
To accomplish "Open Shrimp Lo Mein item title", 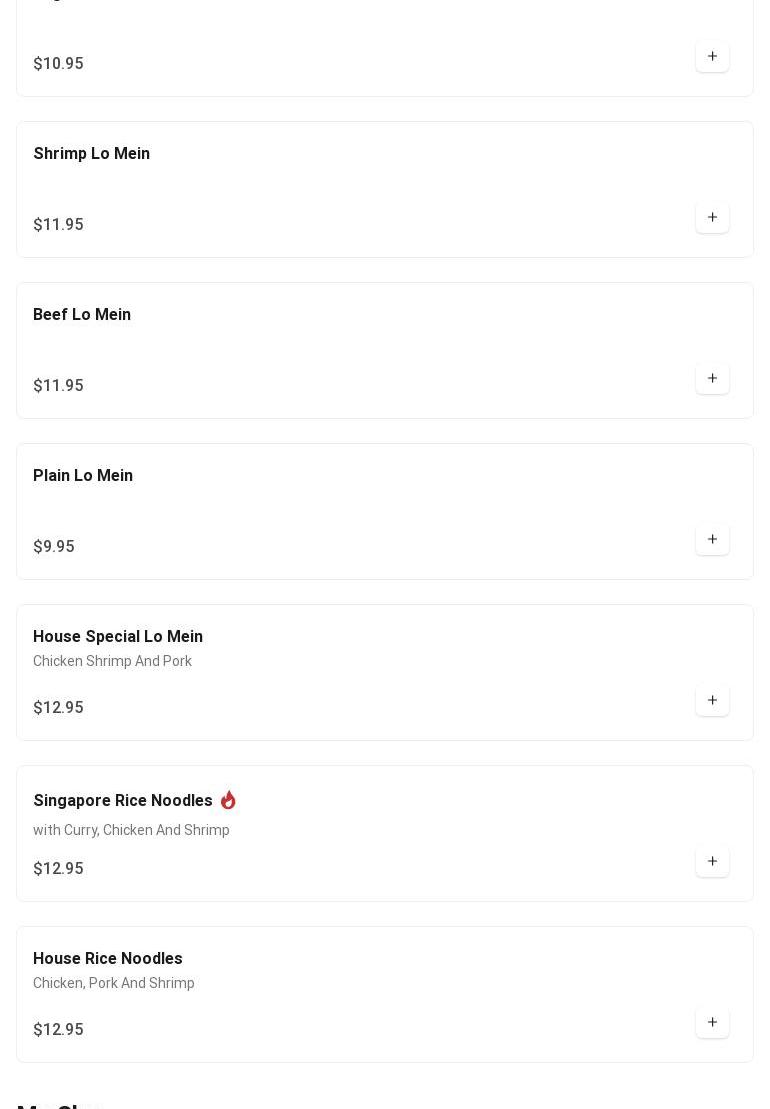I will tap(91, 154).
